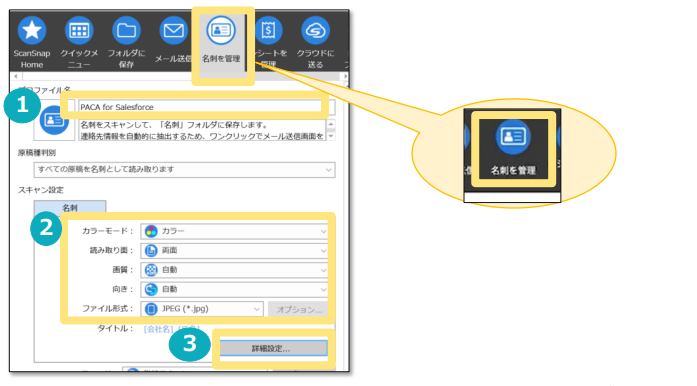Click the オプション... button

(299, 310)
